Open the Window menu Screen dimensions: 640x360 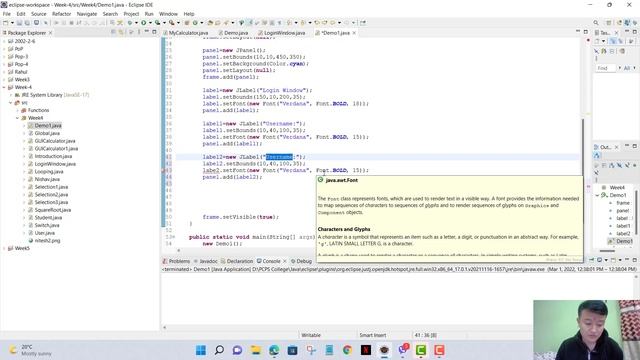pyautogui.click(x=168, y=14)
